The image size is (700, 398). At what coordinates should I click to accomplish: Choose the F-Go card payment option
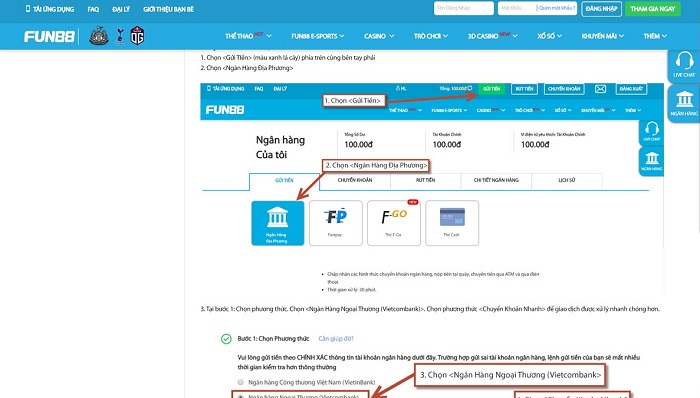pyautogui.click(x=394, y=223)
